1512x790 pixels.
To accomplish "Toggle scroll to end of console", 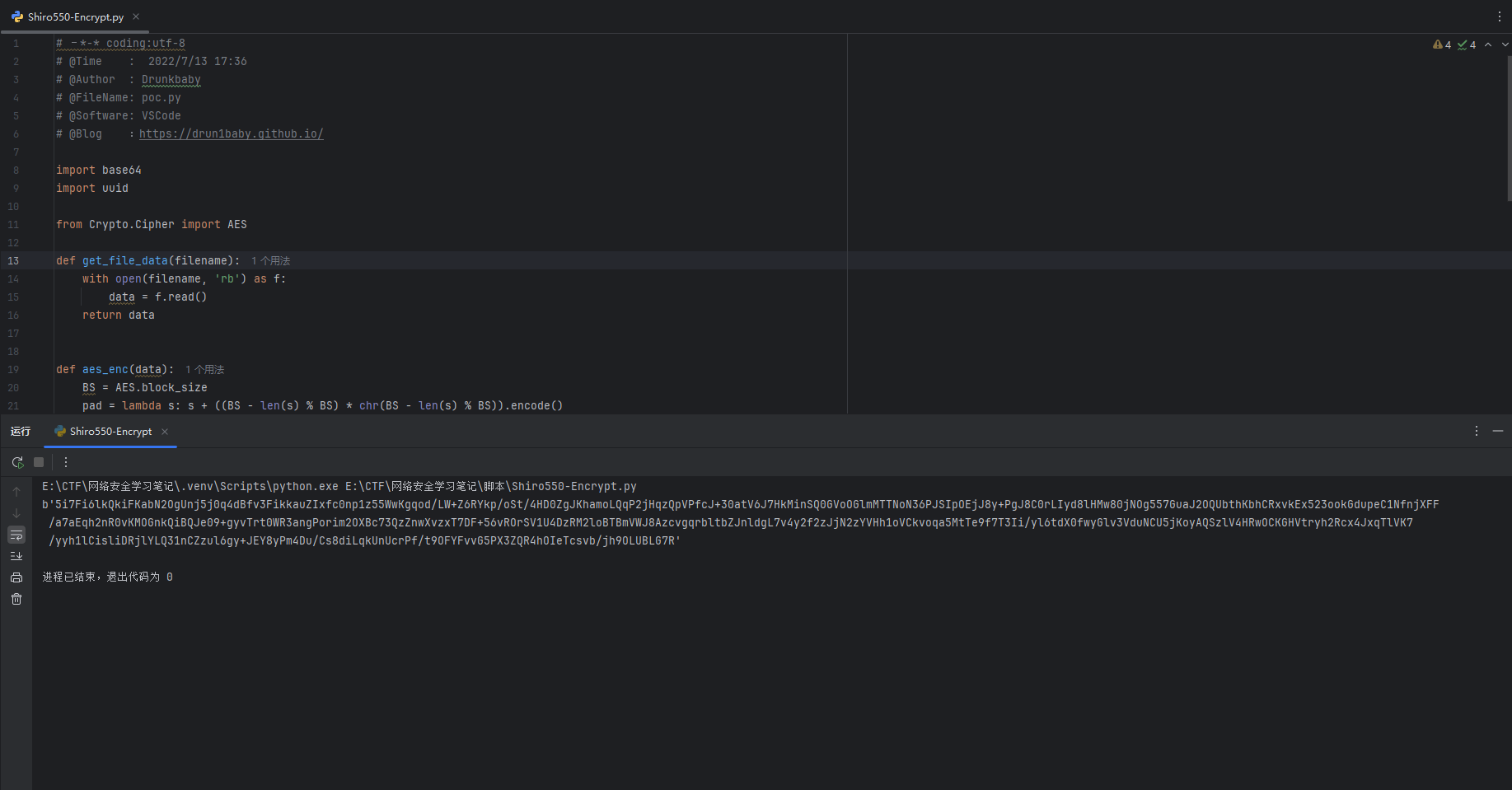I will pyautogui.click(x=16, y=556).
